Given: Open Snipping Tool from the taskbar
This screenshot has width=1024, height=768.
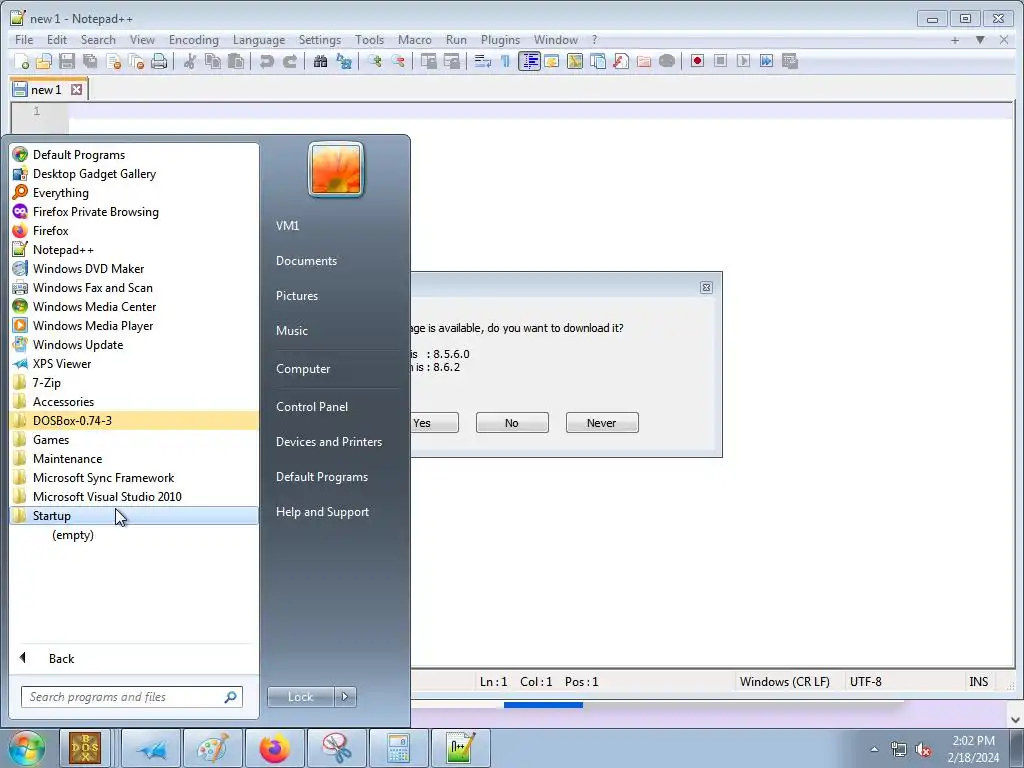Looking at the screenshot, I should click(x=336, y=748).
